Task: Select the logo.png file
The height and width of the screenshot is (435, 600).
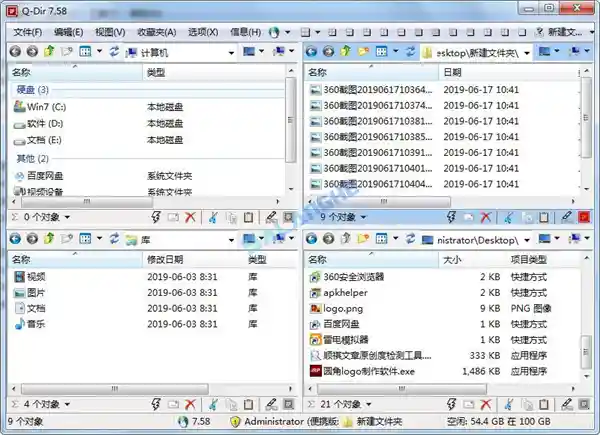Action: click(x=345, y=308)
